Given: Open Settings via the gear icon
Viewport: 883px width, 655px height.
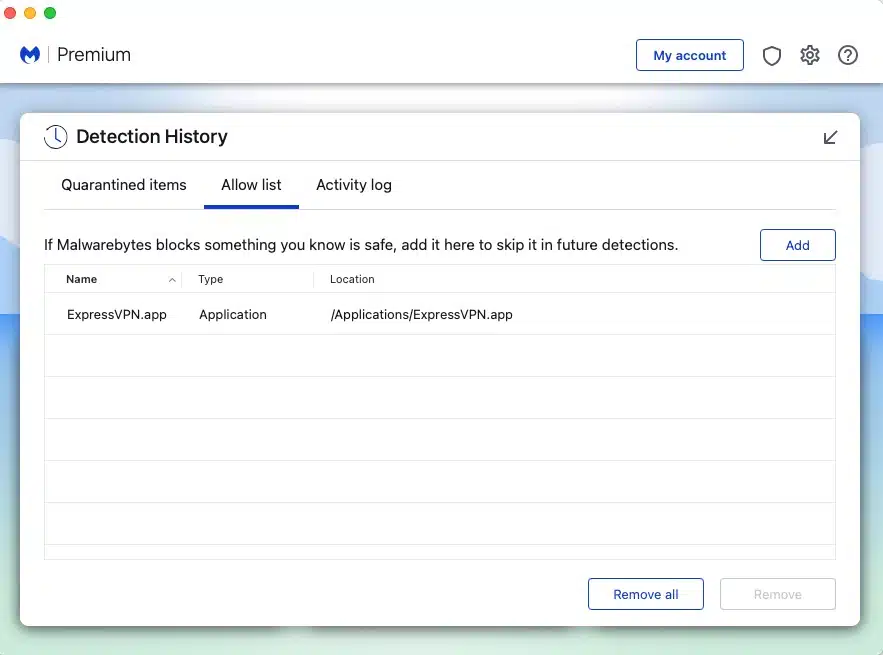Looking at the screenshot, I should (810, 56).
